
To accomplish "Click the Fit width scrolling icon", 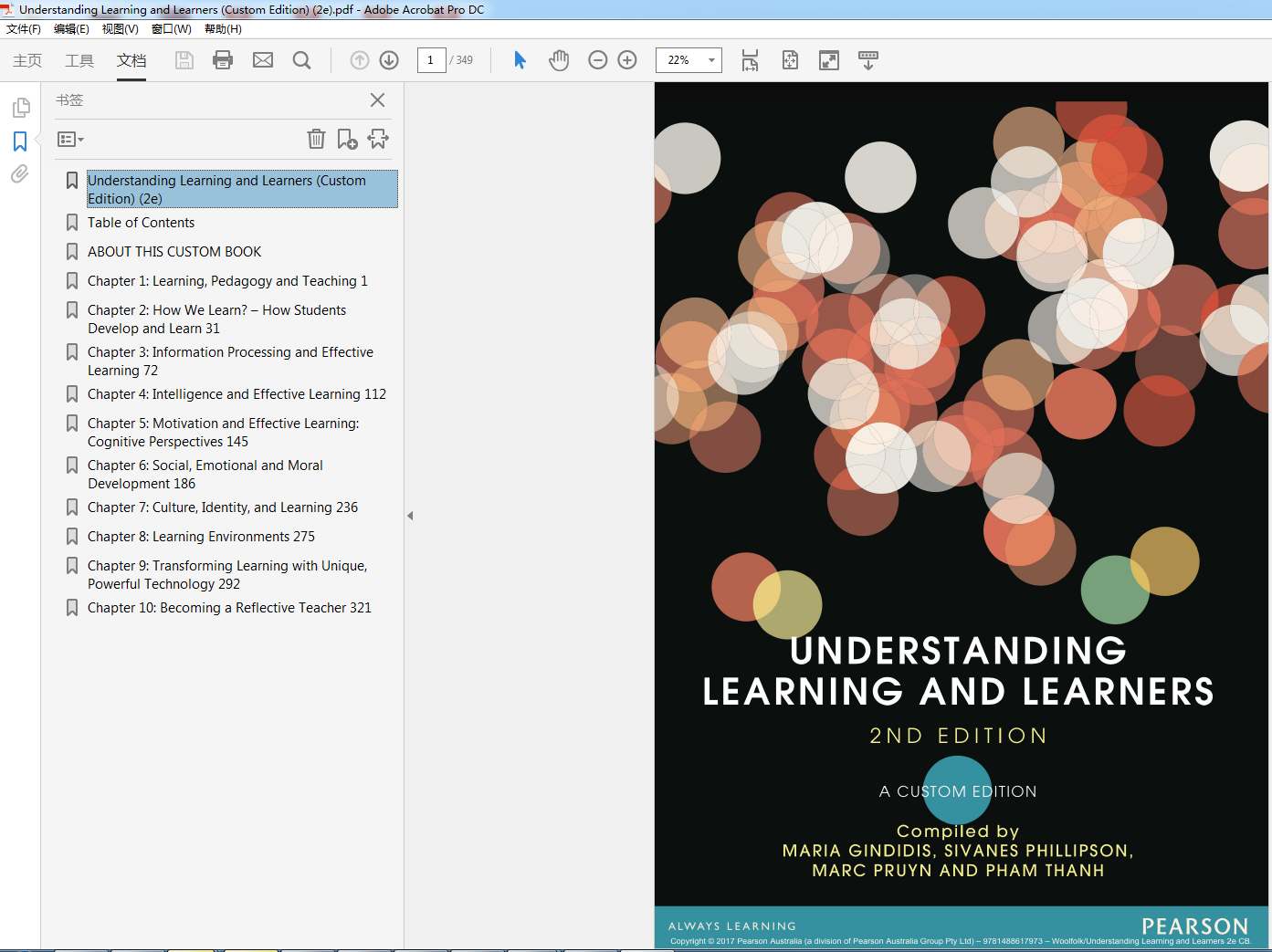I will pos(750,60).
